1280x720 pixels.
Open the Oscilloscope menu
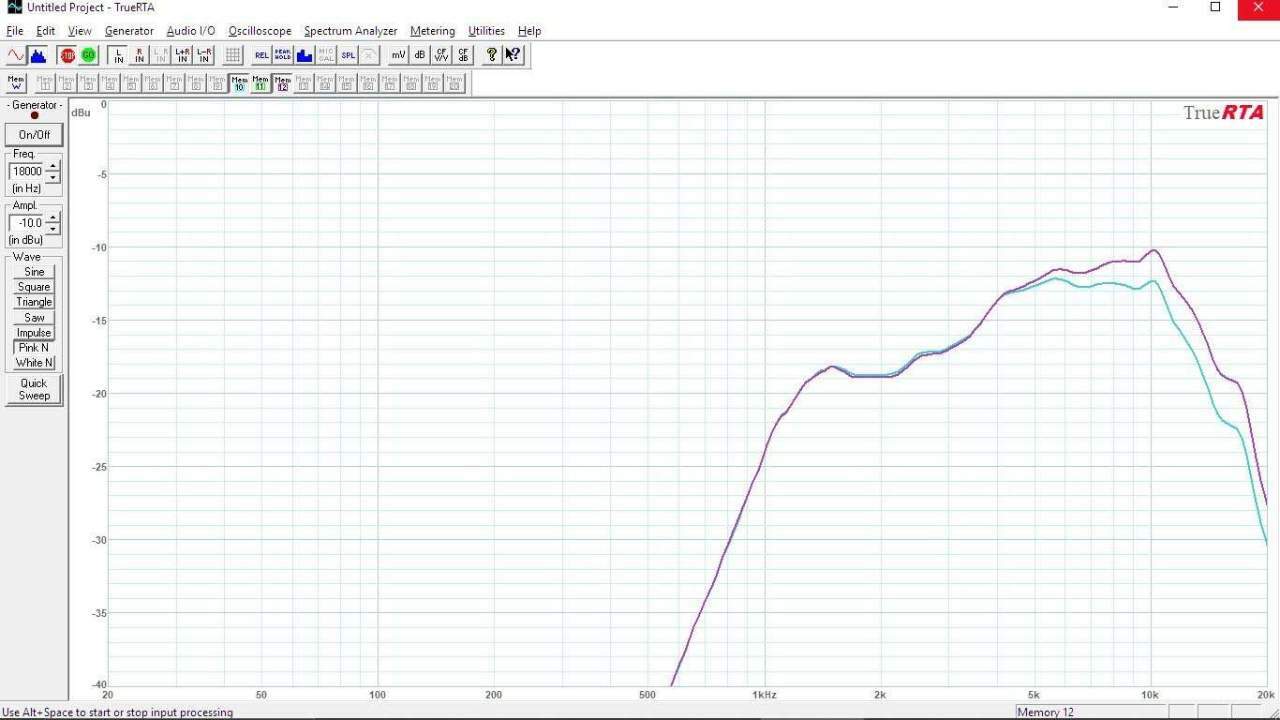(260, 31)
